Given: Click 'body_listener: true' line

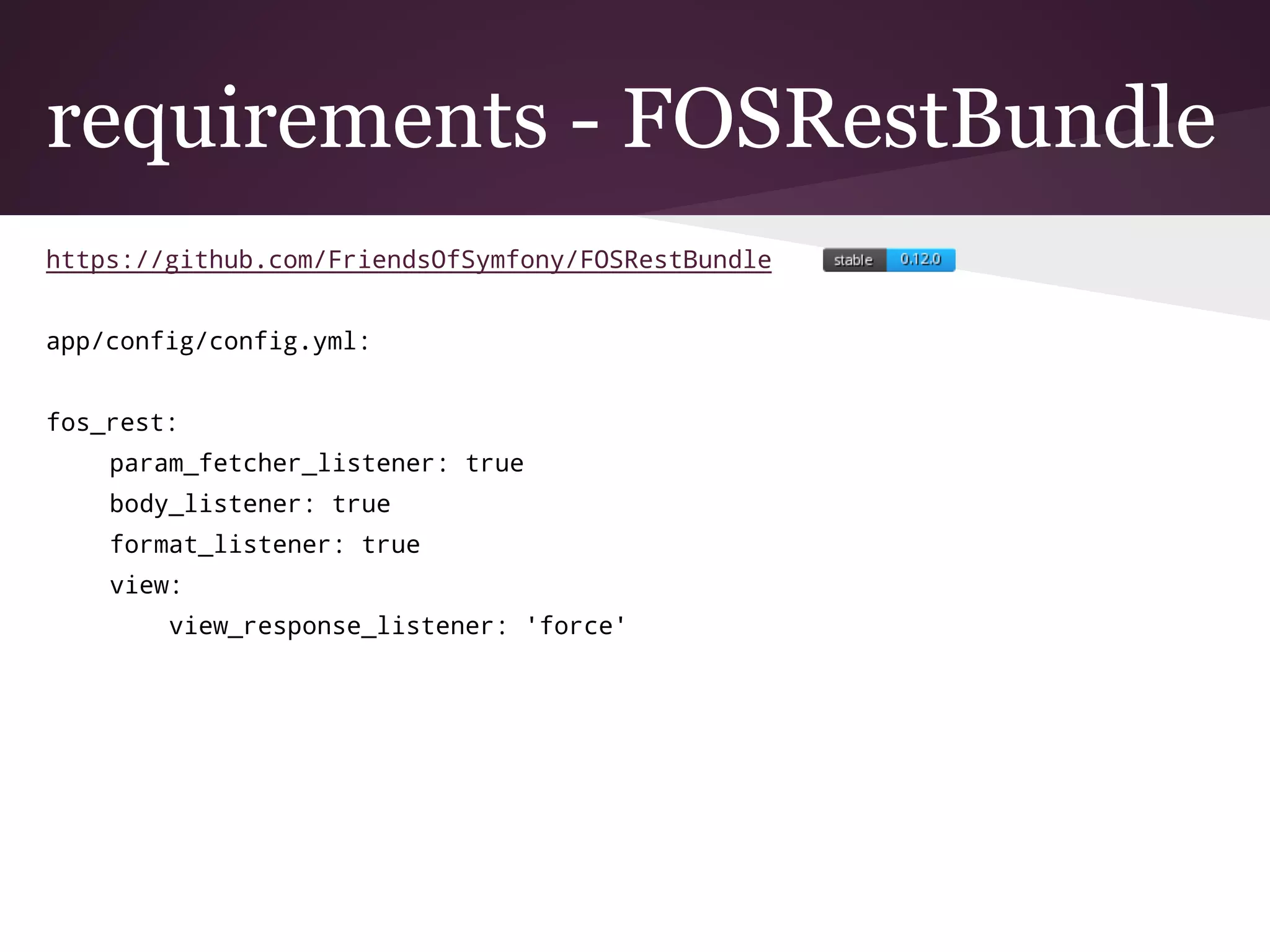Looking at the screenshot, I should coord(250,504).
